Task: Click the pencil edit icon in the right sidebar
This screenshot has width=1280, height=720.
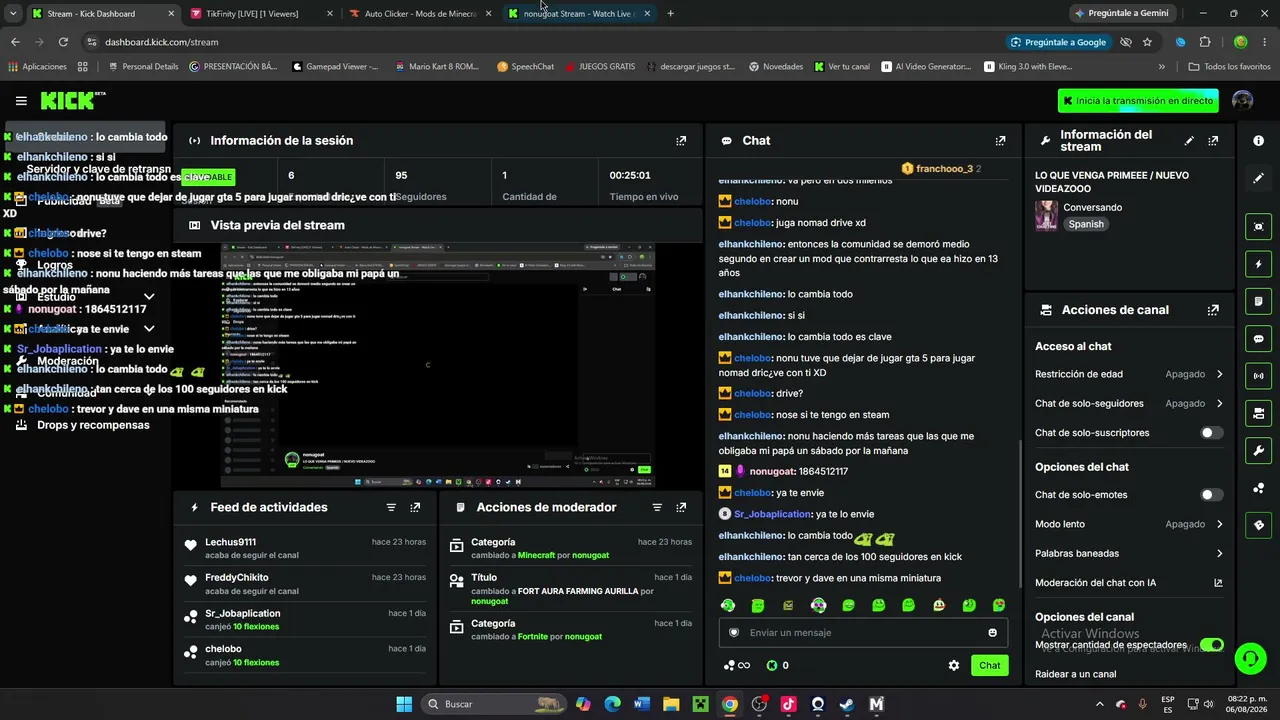Action: click(1258, 178)
